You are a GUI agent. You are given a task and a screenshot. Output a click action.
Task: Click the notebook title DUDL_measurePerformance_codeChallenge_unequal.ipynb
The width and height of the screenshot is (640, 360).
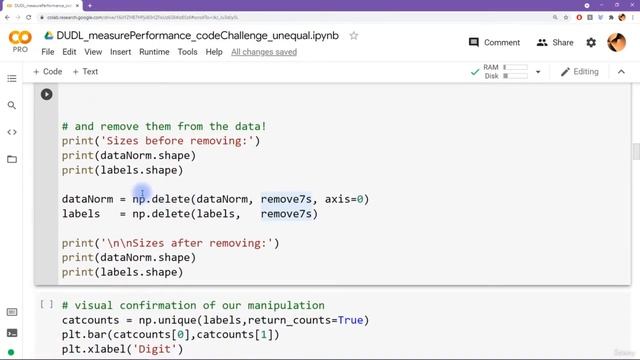198,36
